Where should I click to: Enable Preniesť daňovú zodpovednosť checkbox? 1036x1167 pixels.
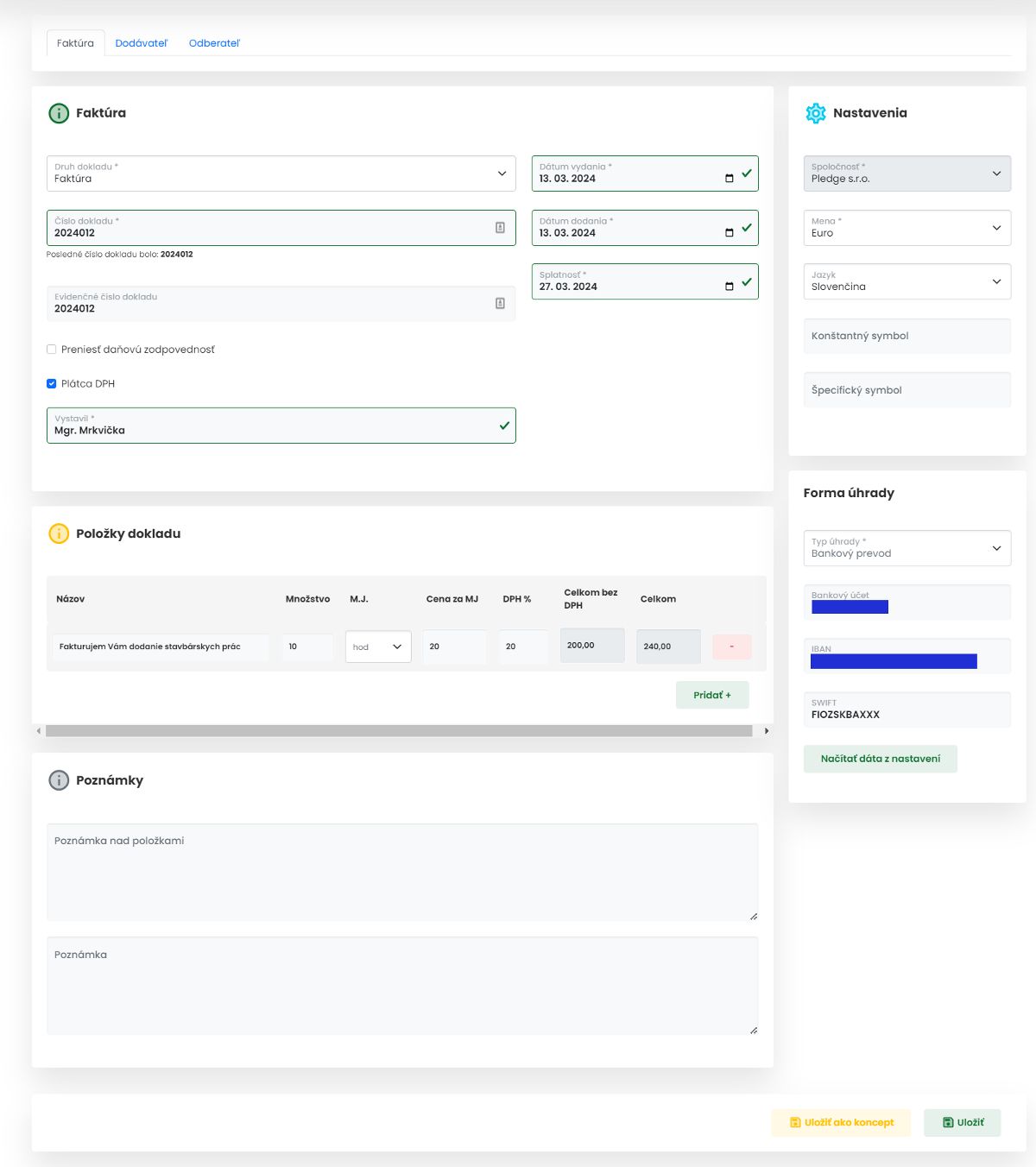52,350
